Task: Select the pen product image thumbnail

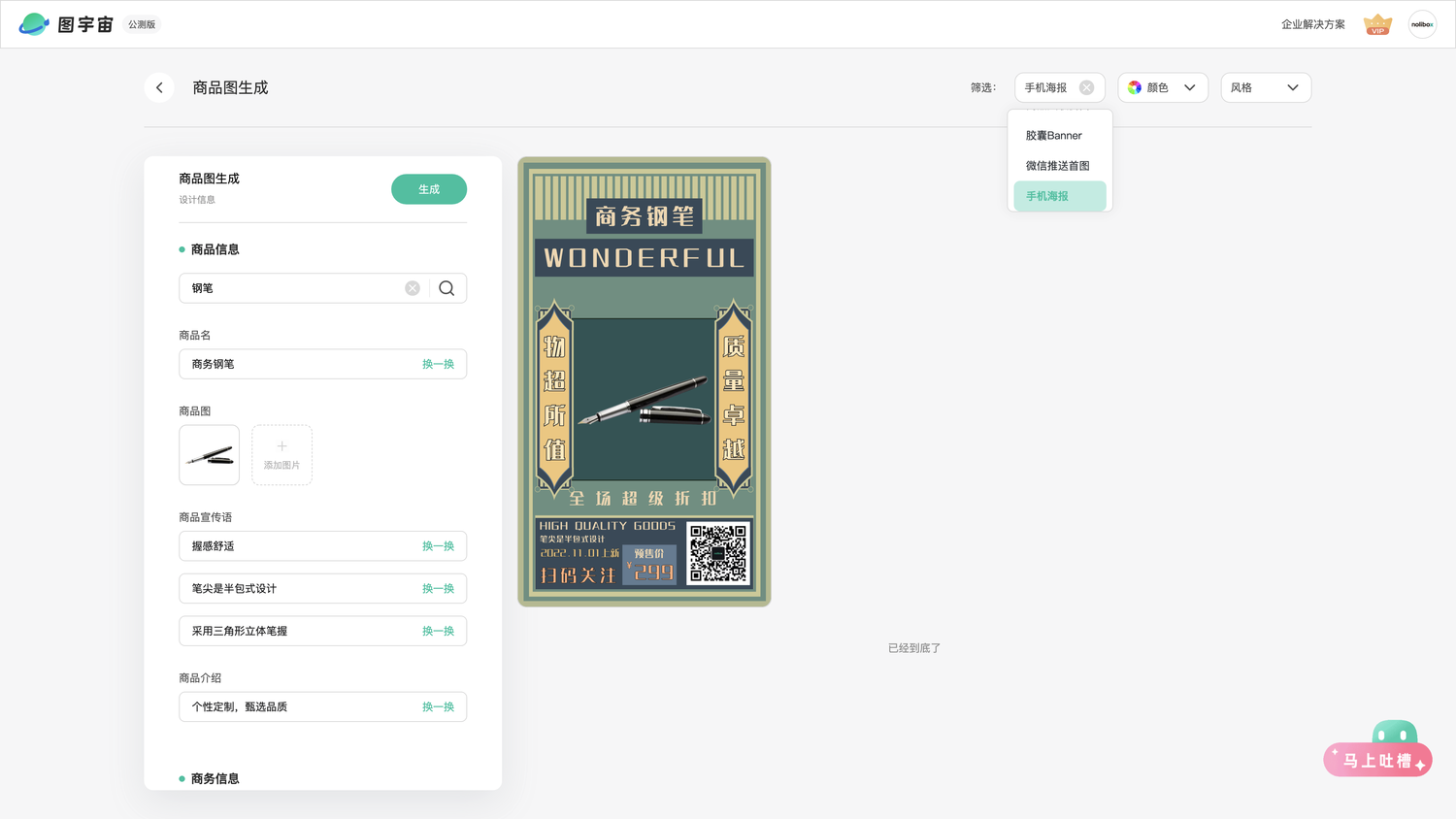Action: pyautogui.click(x=210, y=455)
